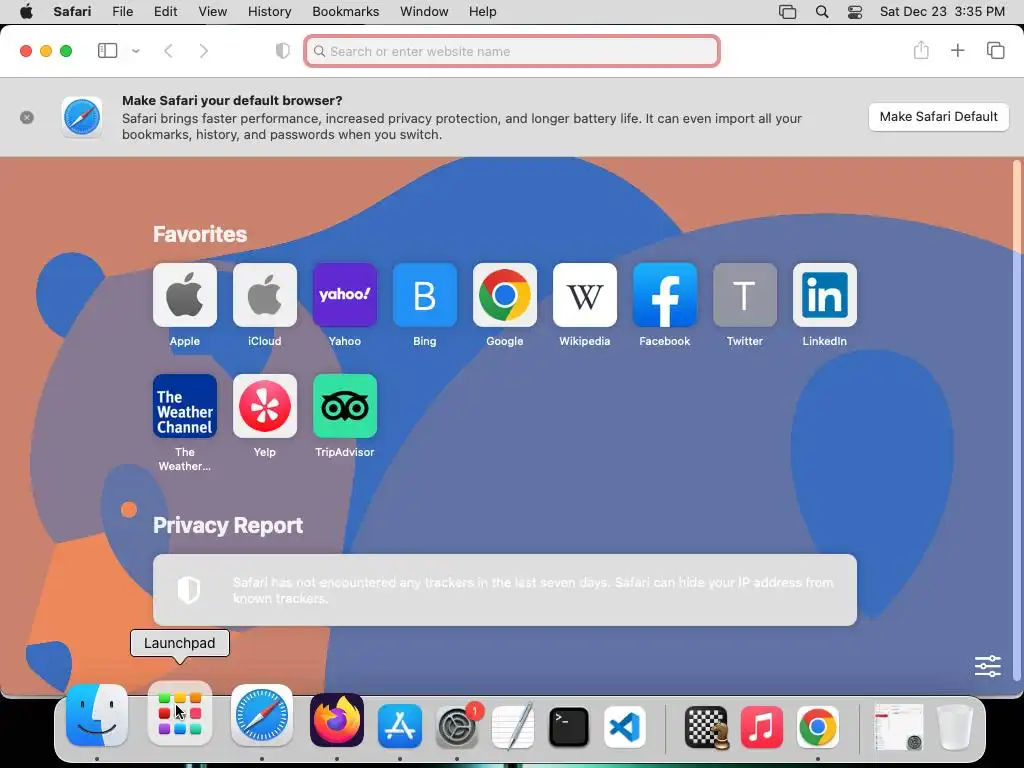This screenshot has width=1024, height=768.
Task: Open System Settings from the Dock
Action: [x=456, y=726]
